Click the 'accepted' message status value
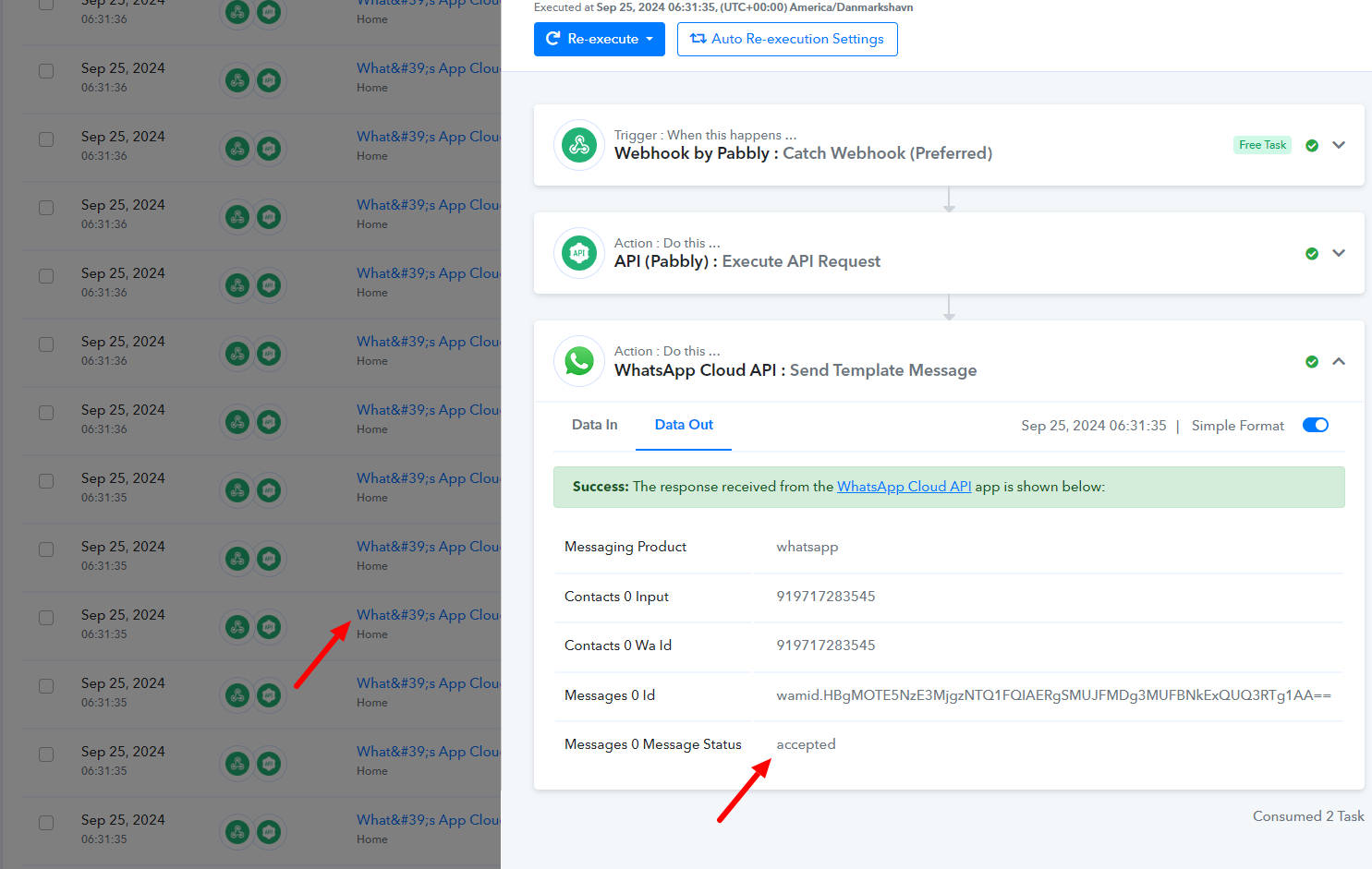The height and width of the screenshot is (869, 1372). coord(807,744)
